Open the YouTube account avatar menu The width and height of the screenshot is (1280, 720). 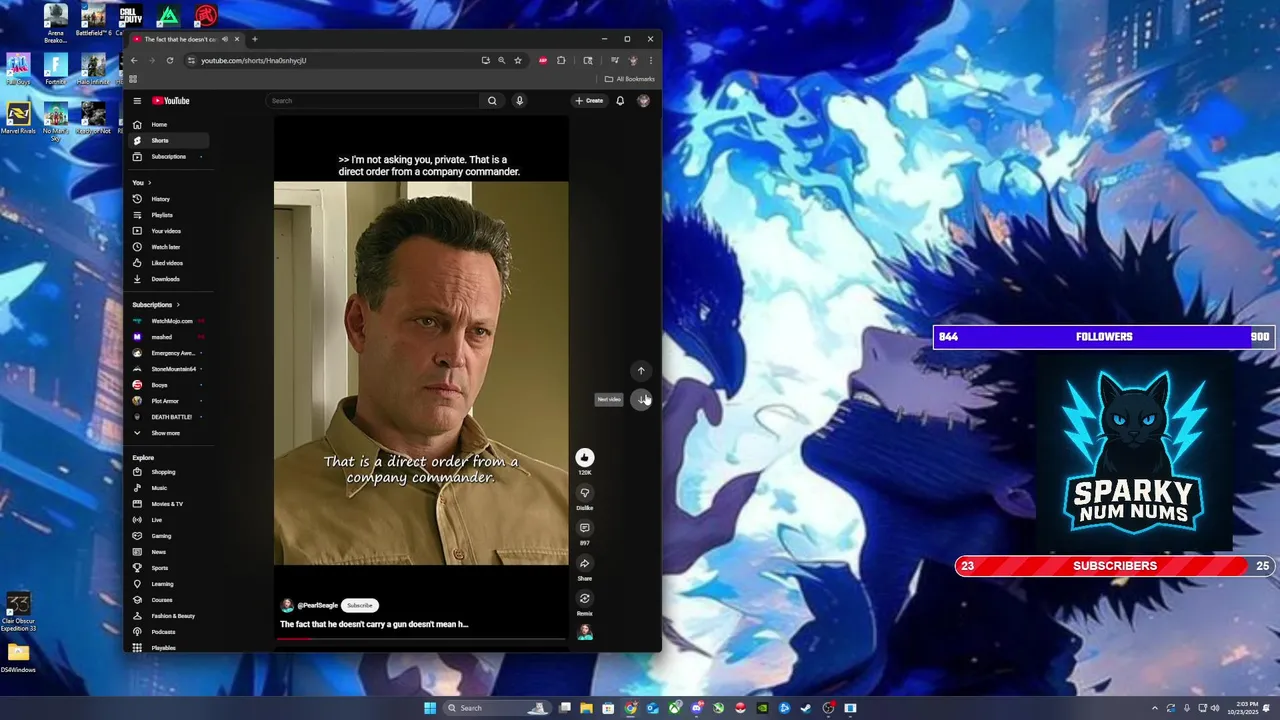click(x=643, y=101)
